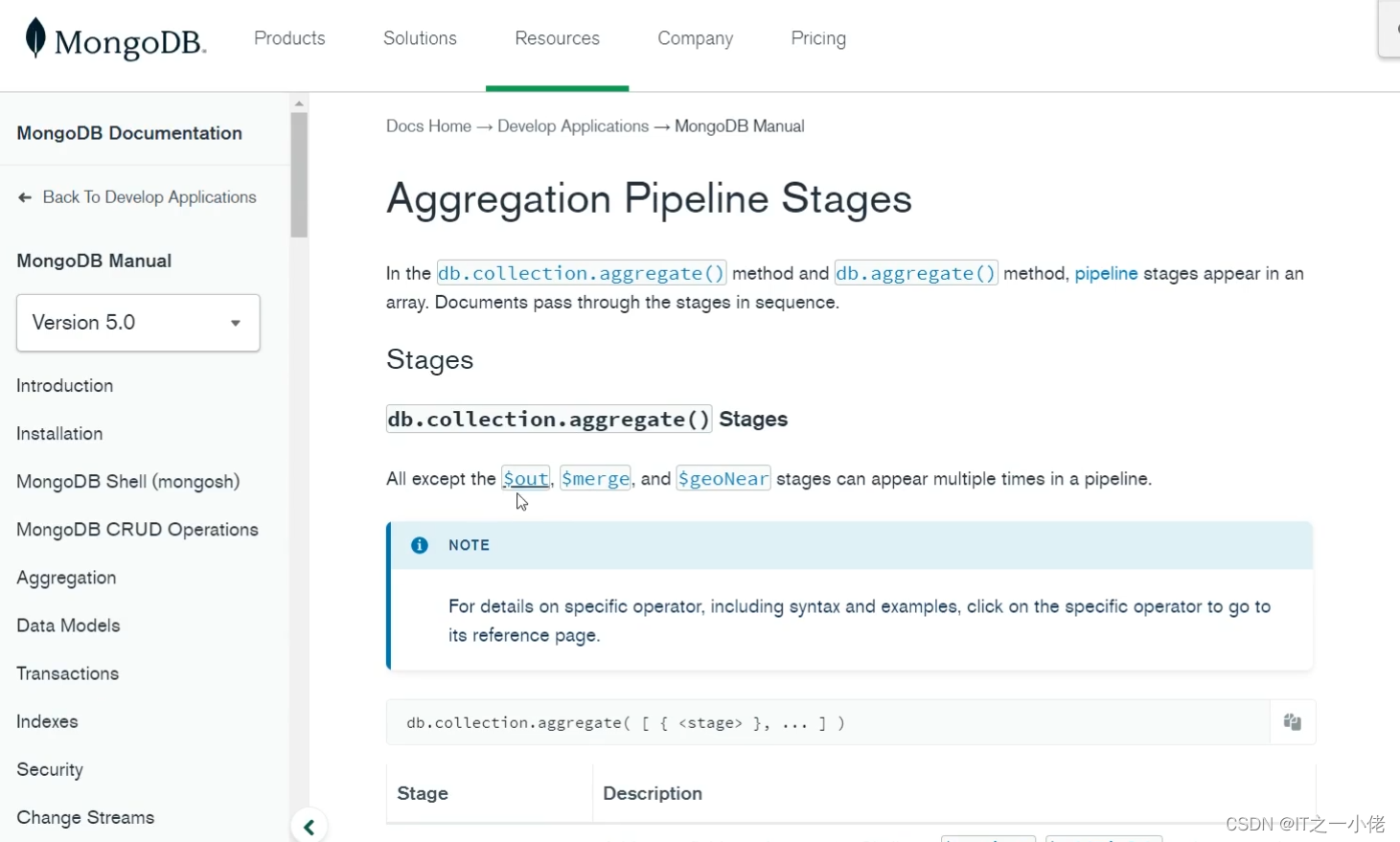1400x842 pixels.
Task: Click the Docs Home breadcrumb
Action: tap(428, 126)
